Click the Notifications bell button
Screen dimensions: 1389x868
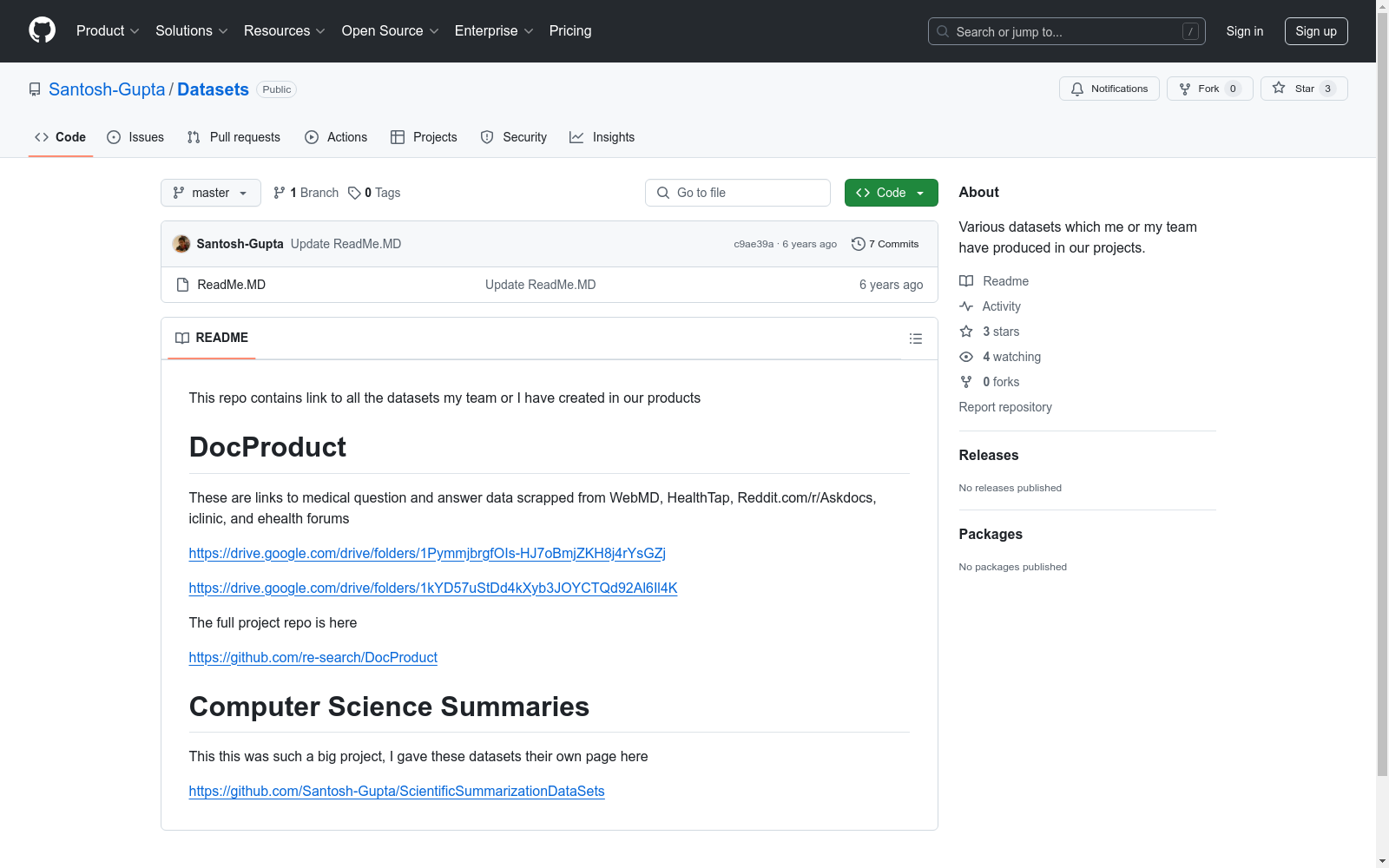(x=1109, y=89)
